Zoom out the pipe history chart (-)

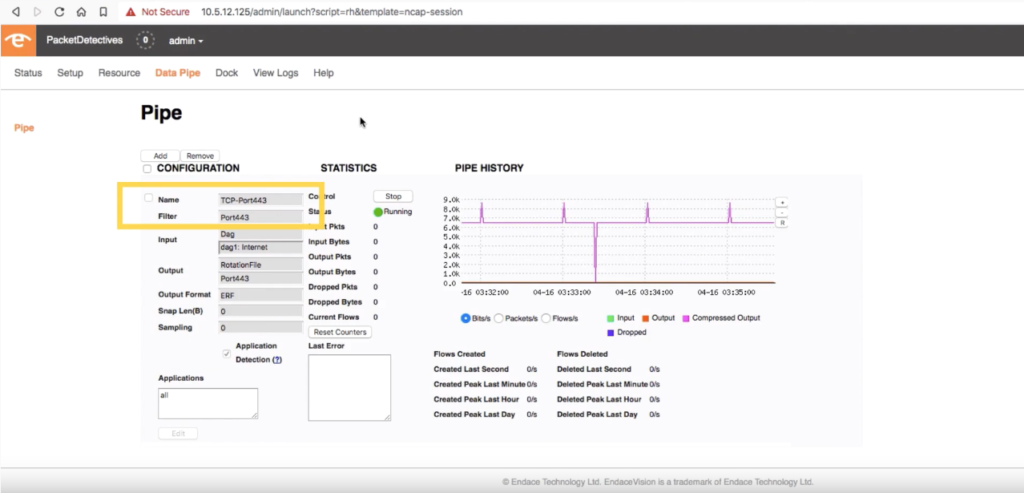[781, 212]
